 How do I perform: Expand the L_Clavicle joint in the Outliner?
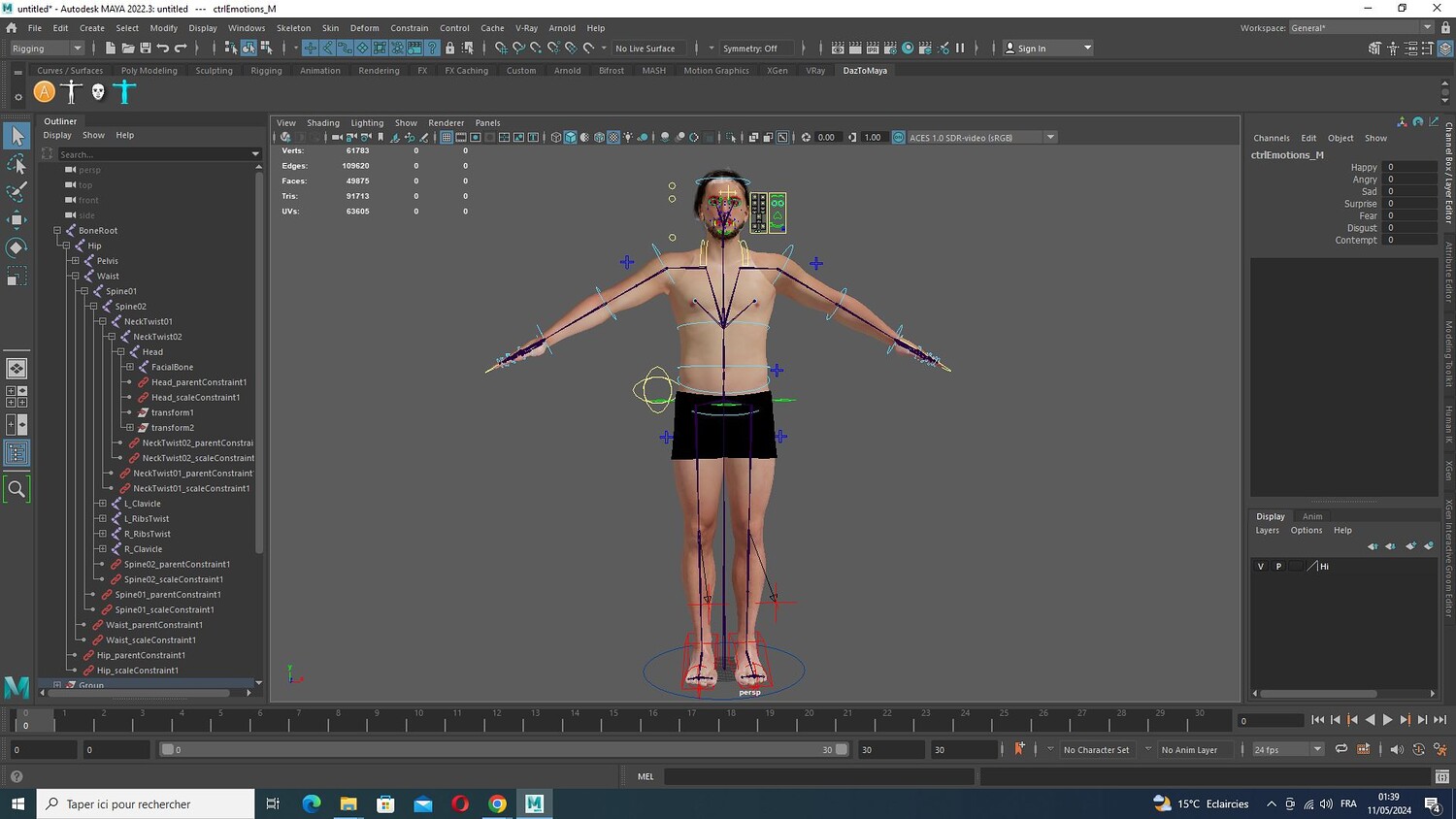(x=102, y=504)
